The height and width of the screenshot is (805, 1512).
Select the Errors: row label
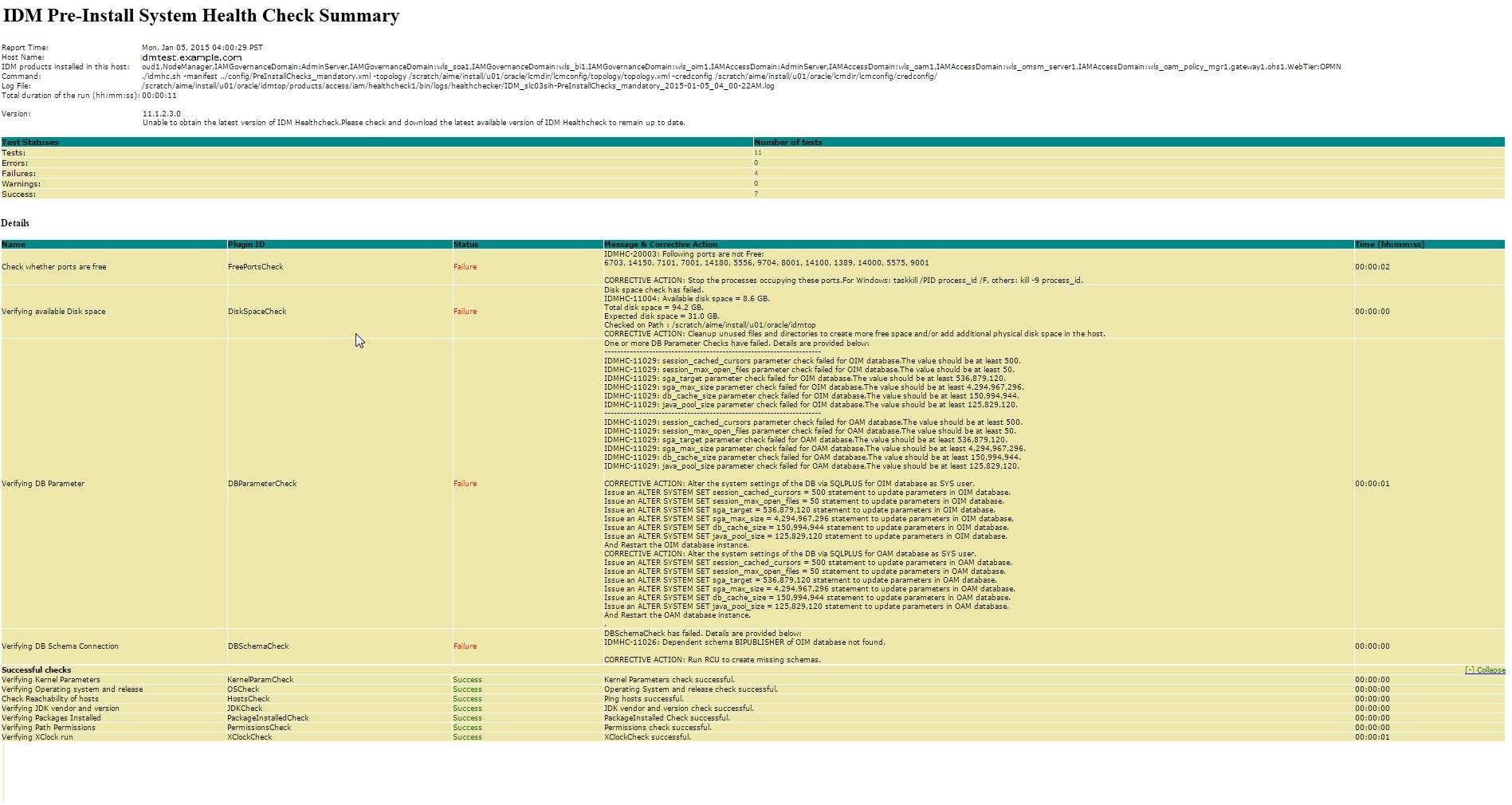(x=14, y=163)
